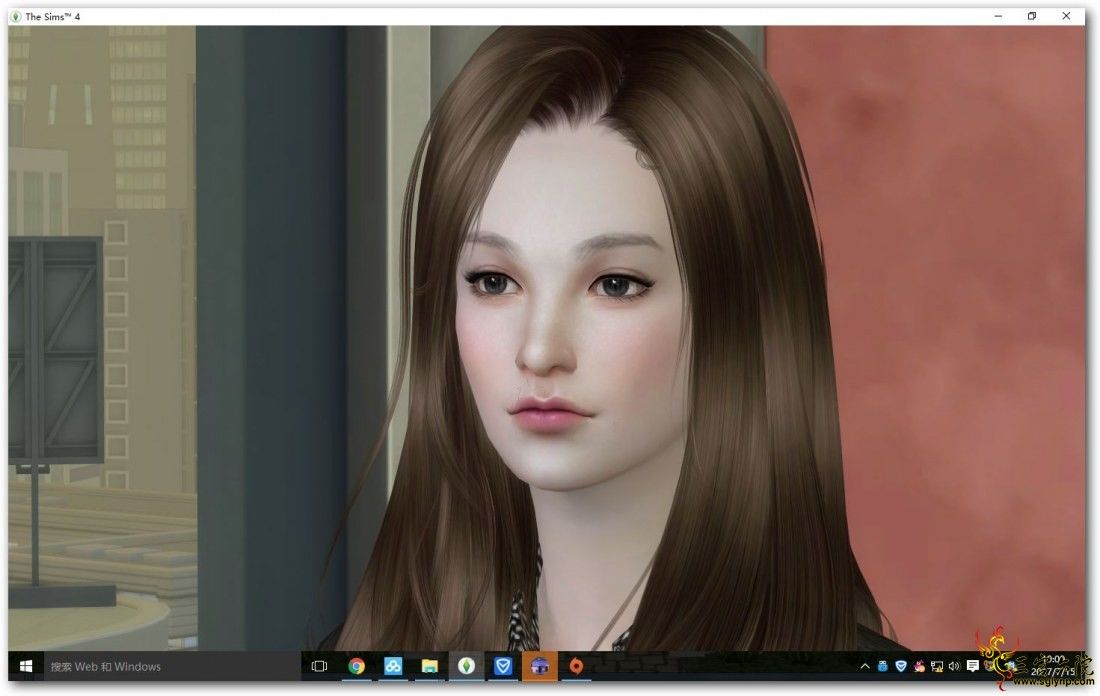
Task: Click the USB device tray icon
Action: click(x=883, y=666)
